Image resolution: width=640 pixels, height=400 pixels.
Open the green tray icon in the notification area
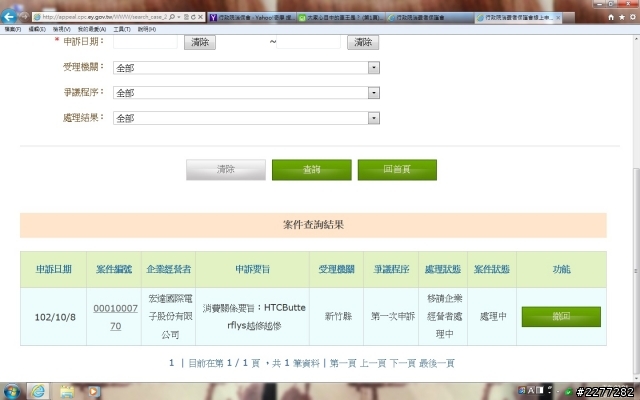[569, 392]
